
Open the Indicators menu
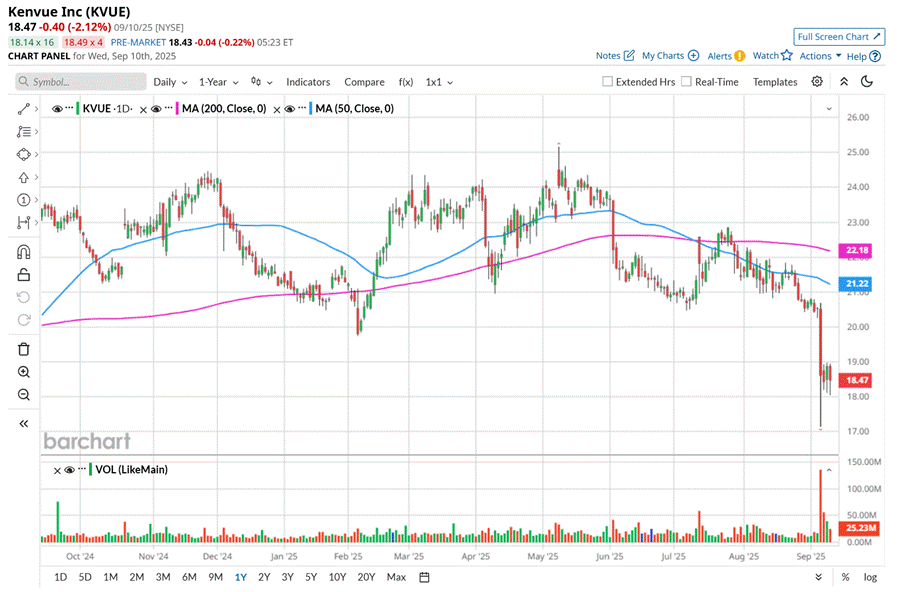tap(308, 82)
